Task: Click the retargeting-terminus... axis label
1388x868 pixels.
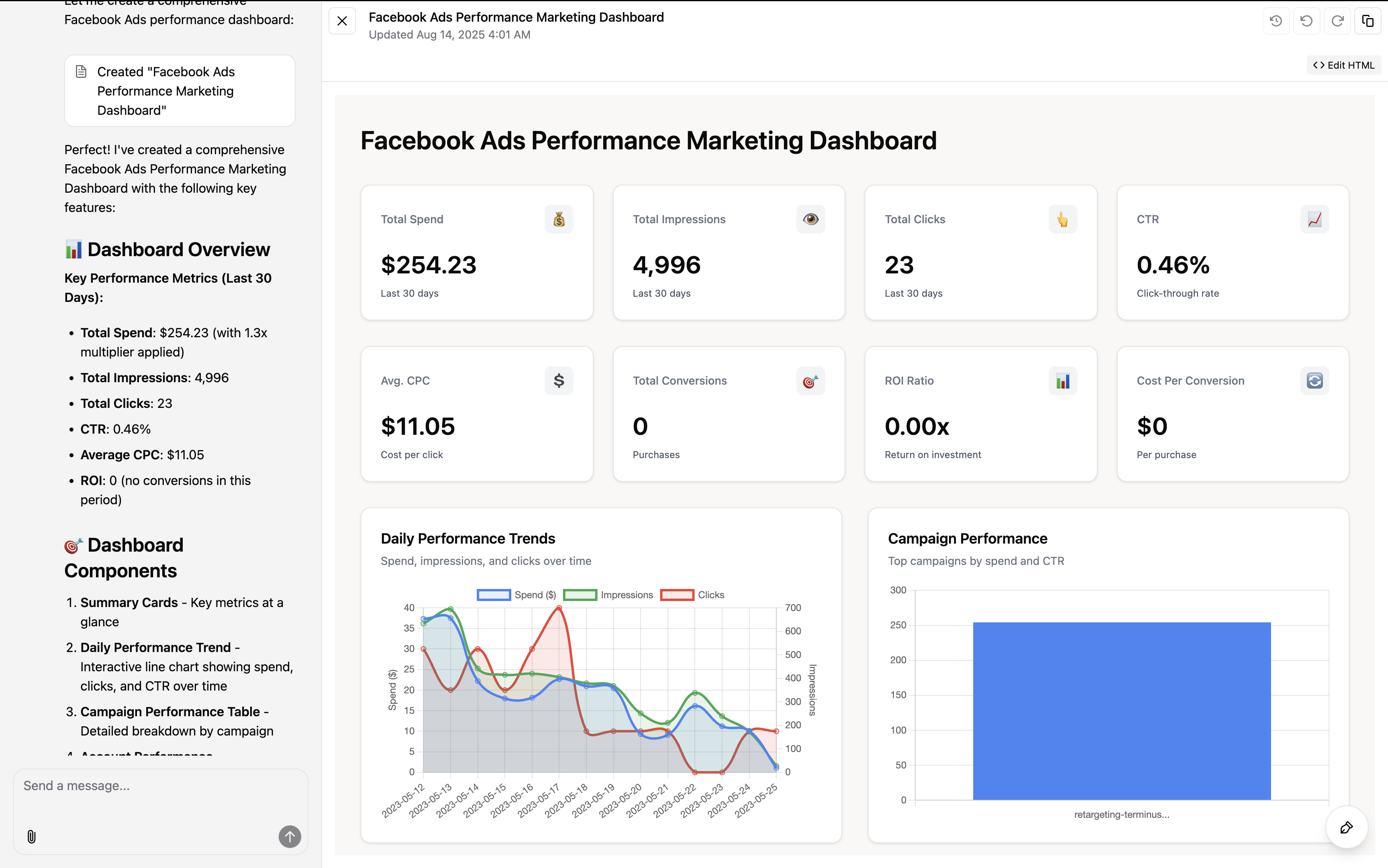Action: (x=1122, y=815)
